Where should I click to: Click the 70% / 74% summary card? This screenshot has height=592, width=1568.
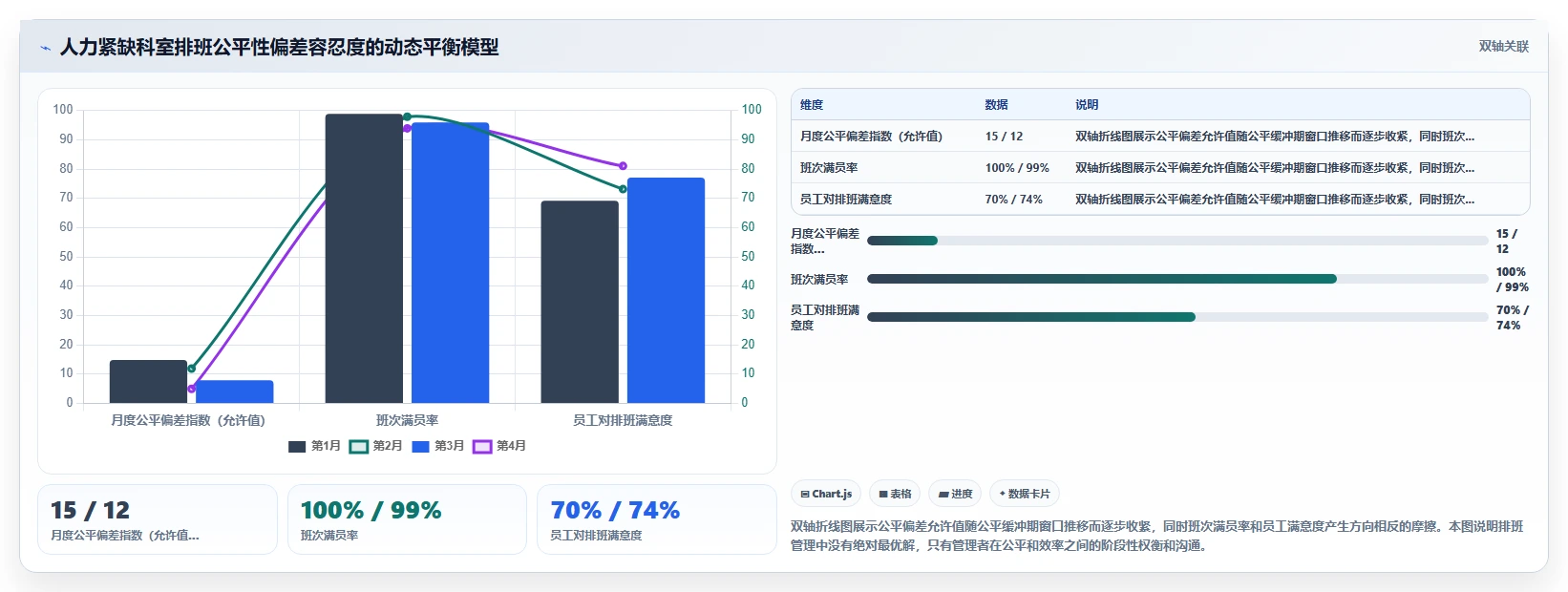pyautogui.click(x=656, y=519)
